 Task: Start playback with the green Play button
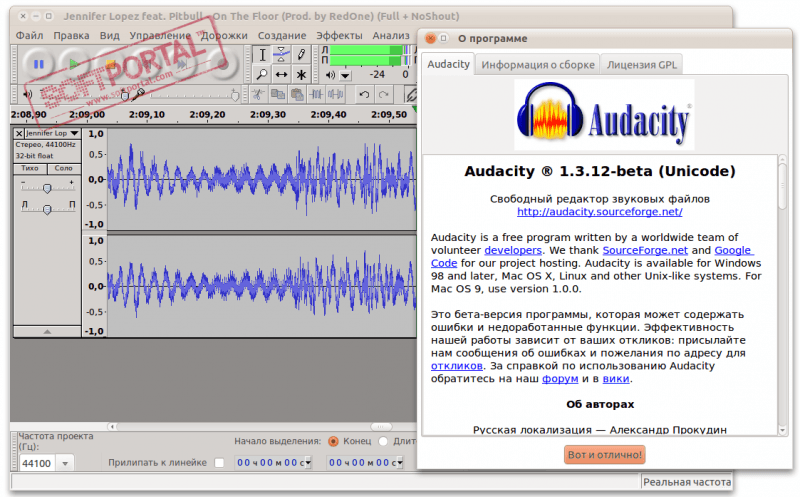point(74,64)
